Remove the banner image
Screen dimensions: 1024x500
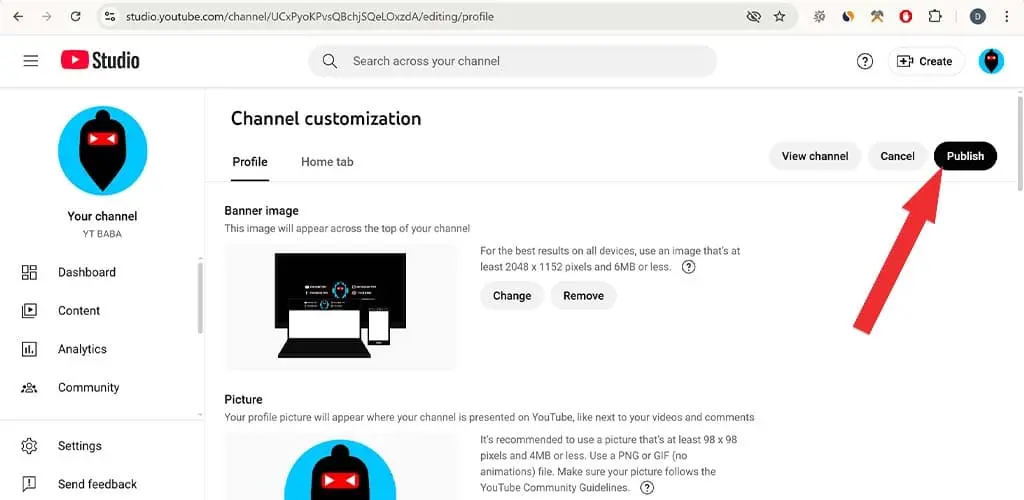(583, 296)
